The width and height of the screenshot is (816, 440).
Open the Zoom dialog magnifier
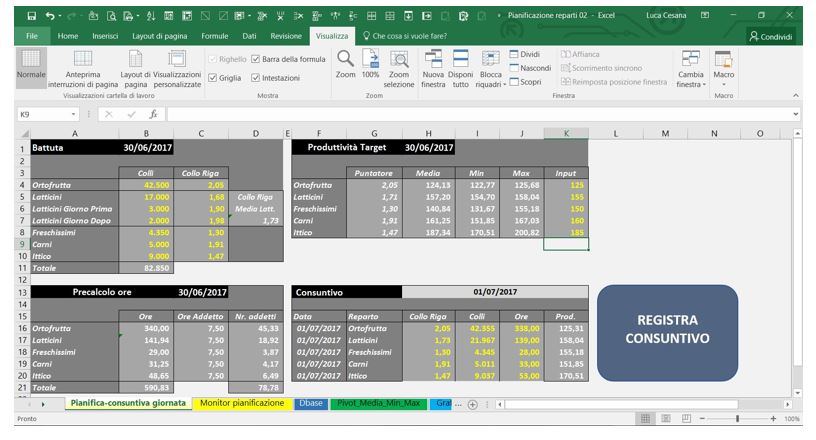tap(346, 65)
